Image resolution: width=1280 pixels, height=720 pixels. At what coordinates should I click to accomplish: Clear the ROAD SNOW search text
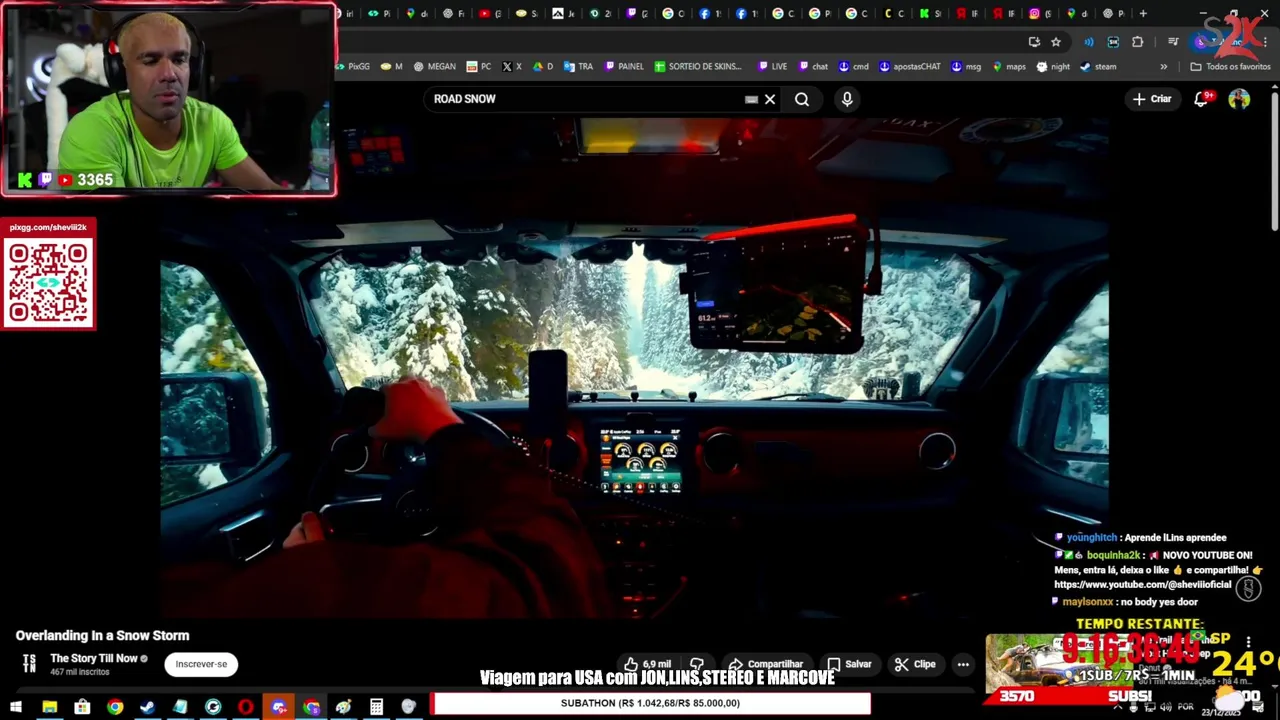(x=770, y=99)
